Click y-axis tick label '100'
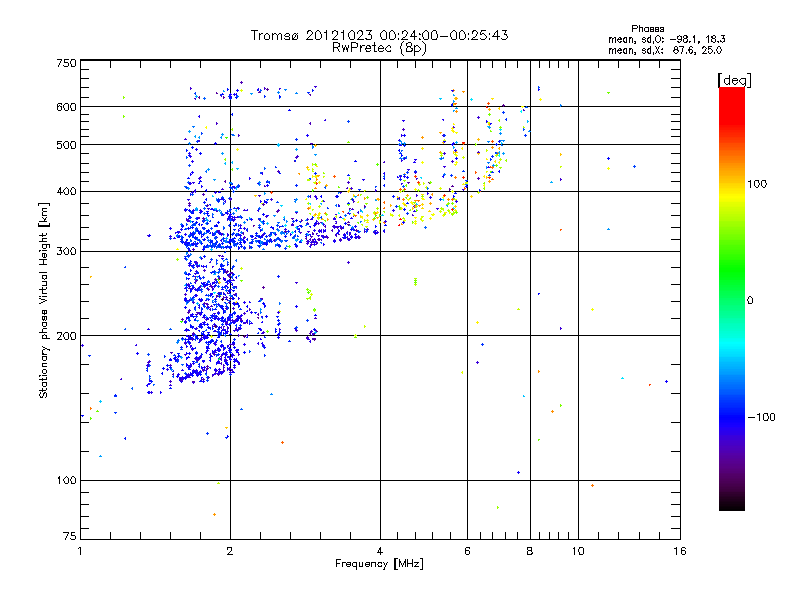This screenshot has width=800, height=600. point(66,481)
